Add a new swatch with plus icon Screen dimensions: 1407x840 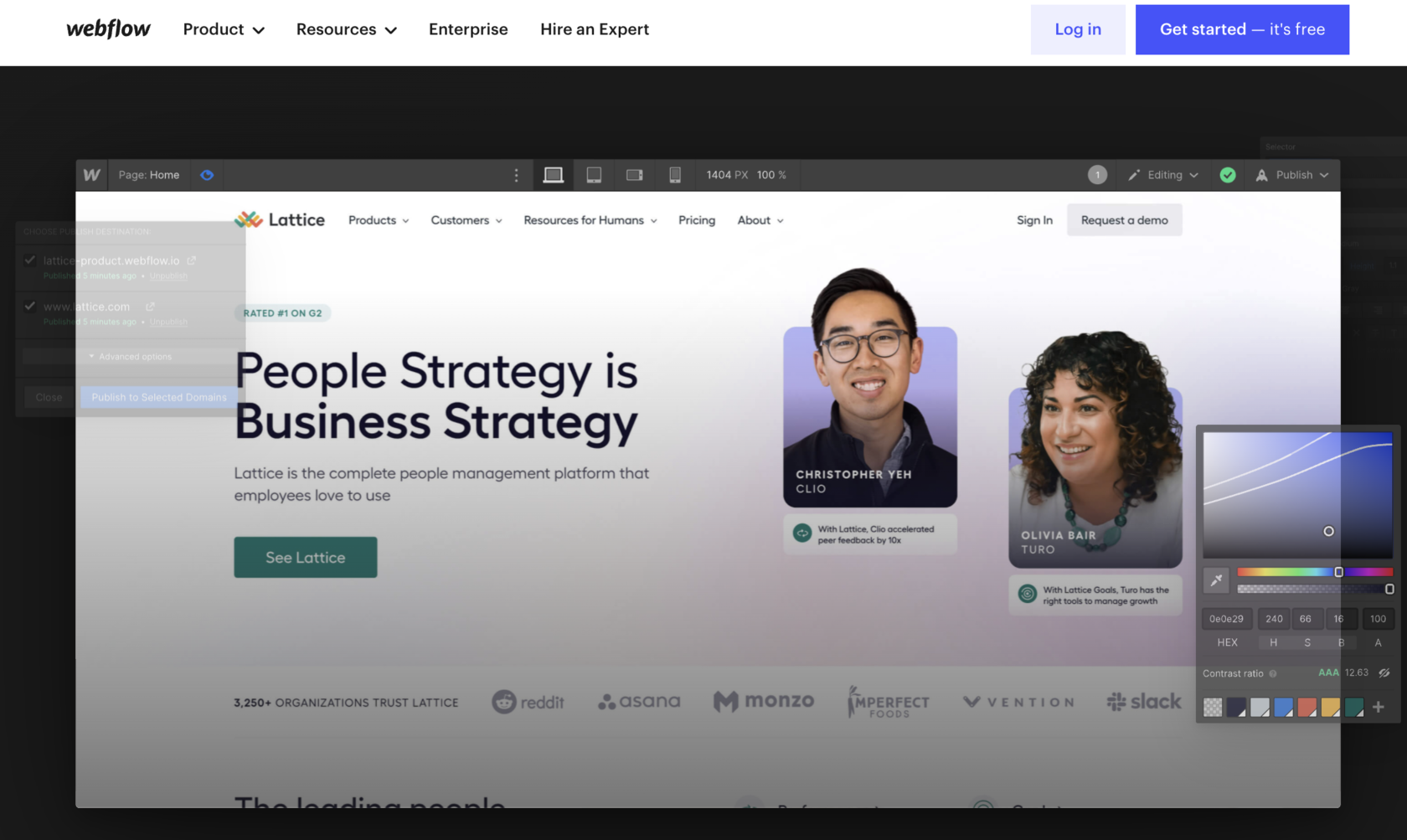click(1379, 707)
